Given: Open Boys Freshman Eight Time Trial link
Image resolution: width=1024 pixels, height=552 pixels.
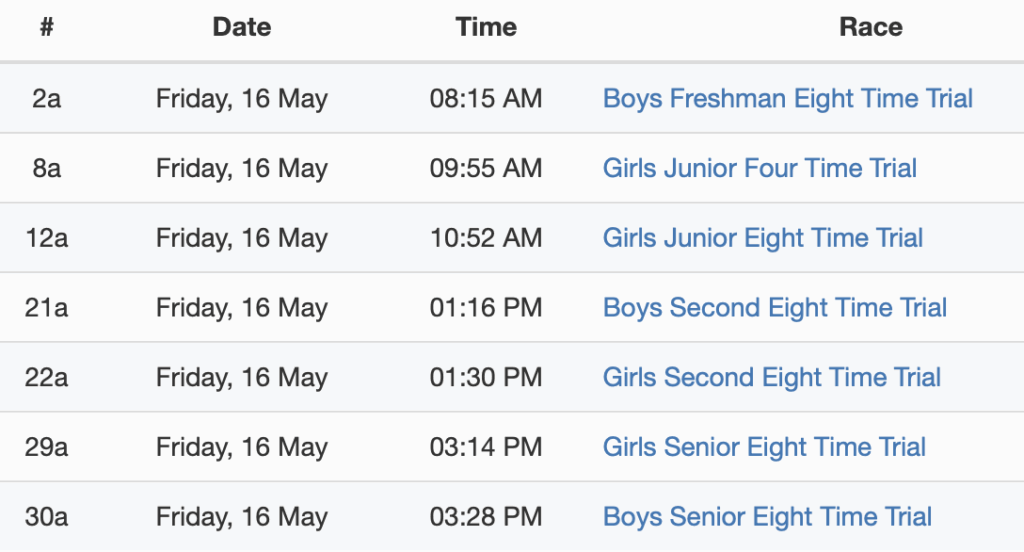Looking at the screenshot, I should (x=787, y=99).
